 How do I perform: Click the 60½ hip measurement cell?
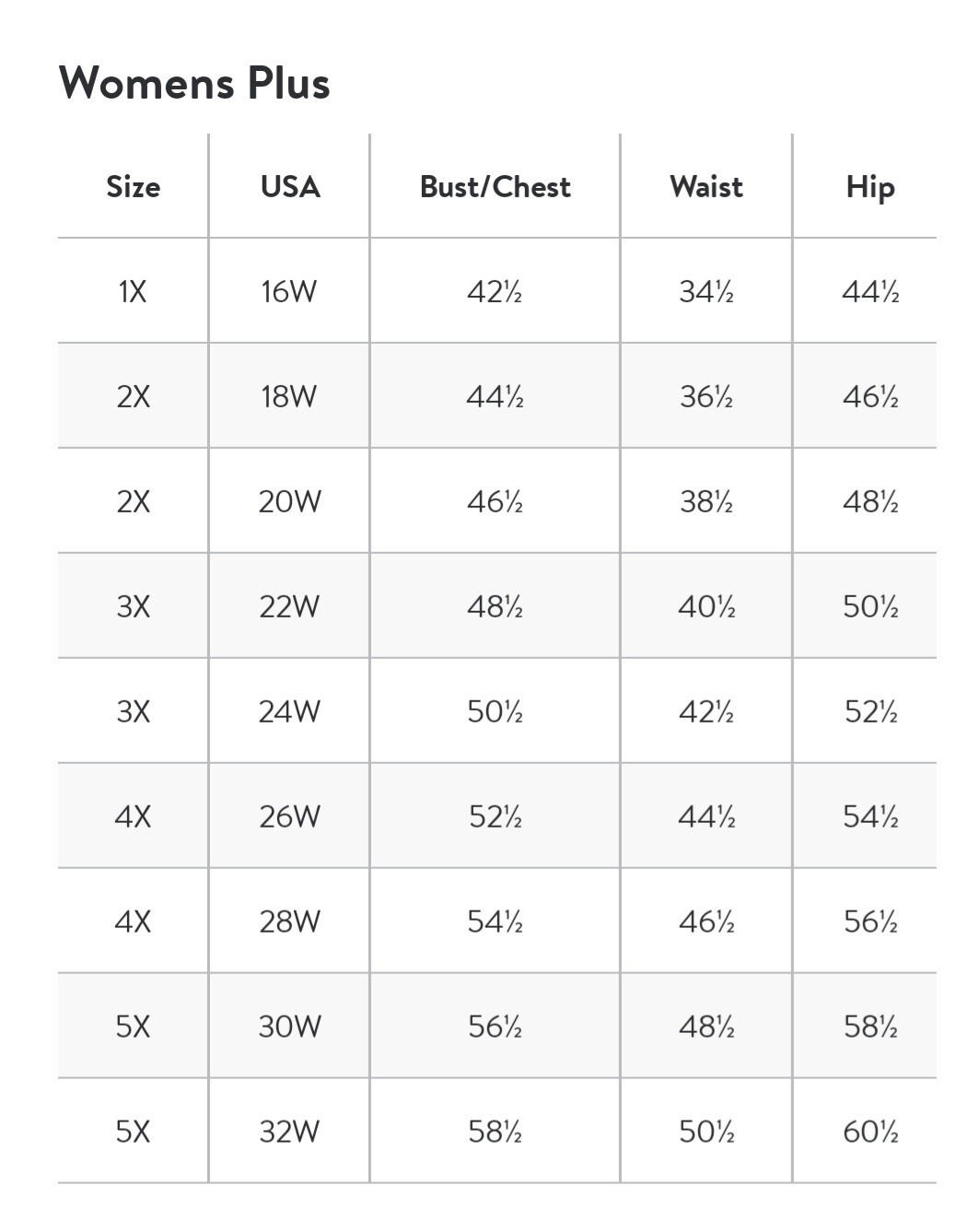(870, 1133)
